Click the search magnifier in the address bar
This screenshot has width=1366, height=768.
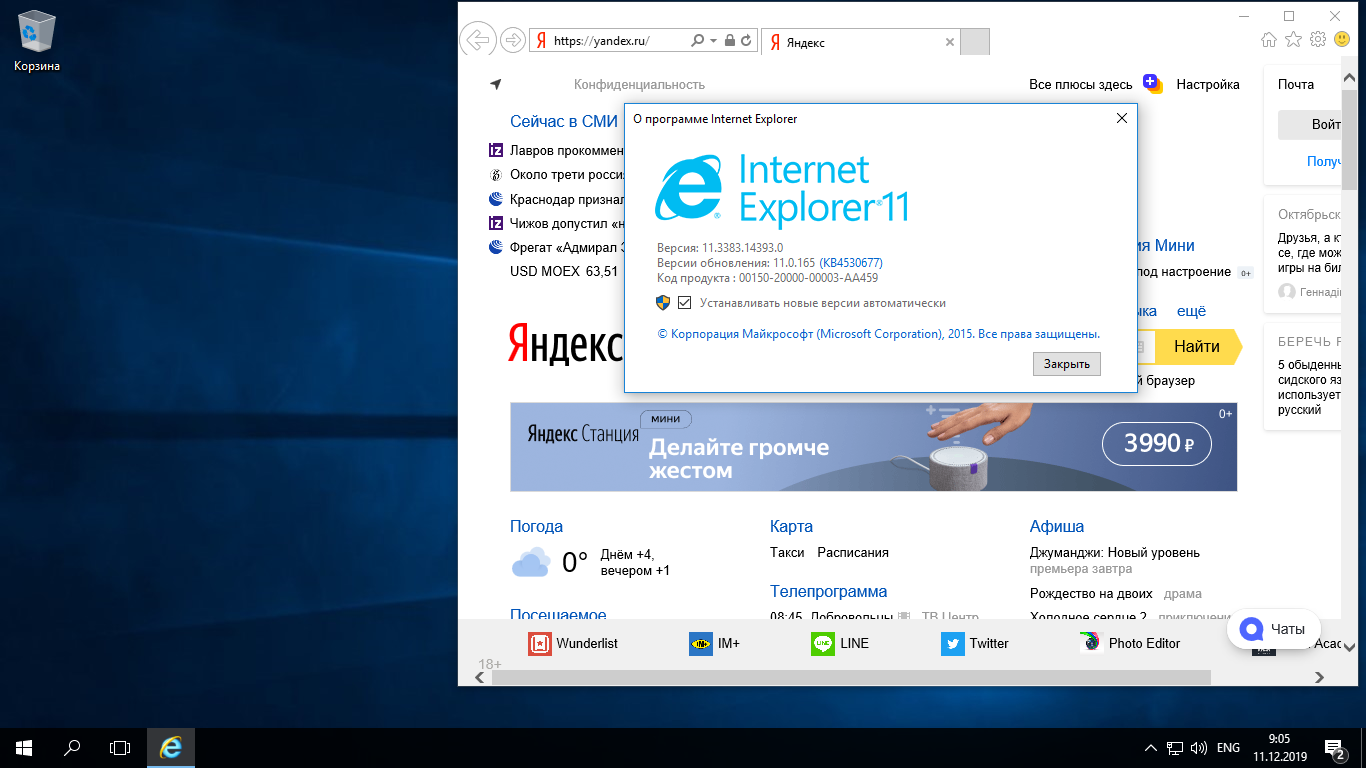coord(697,41)
